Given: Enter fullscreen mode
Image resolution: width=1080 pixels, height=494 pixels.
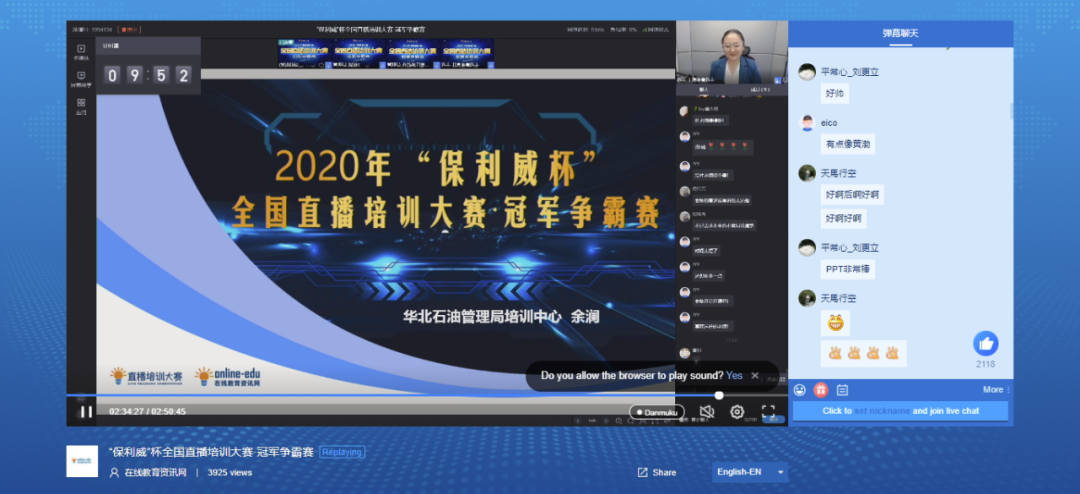Looking at the screenshot, I should (x=768, y=411).
